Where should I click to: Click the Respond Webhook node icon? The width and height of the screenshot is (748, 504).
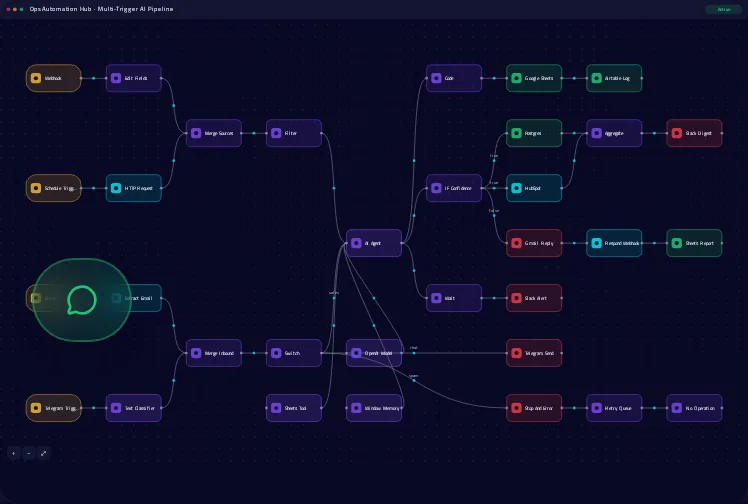click(597, 243)
